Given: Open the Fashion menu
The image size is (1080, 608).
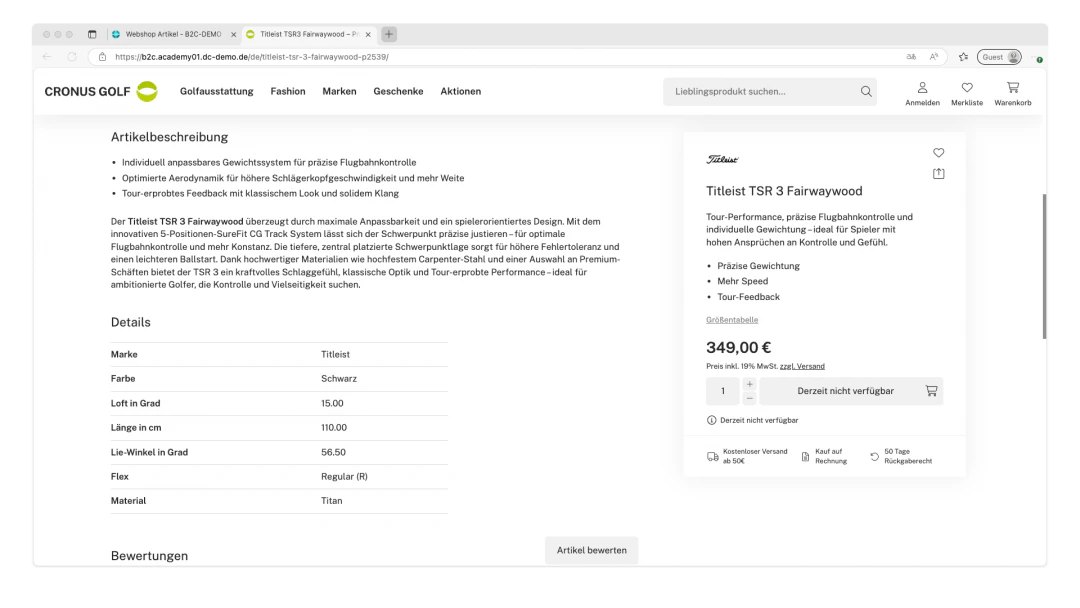Looking at the screenshot, I should [288, 92].
